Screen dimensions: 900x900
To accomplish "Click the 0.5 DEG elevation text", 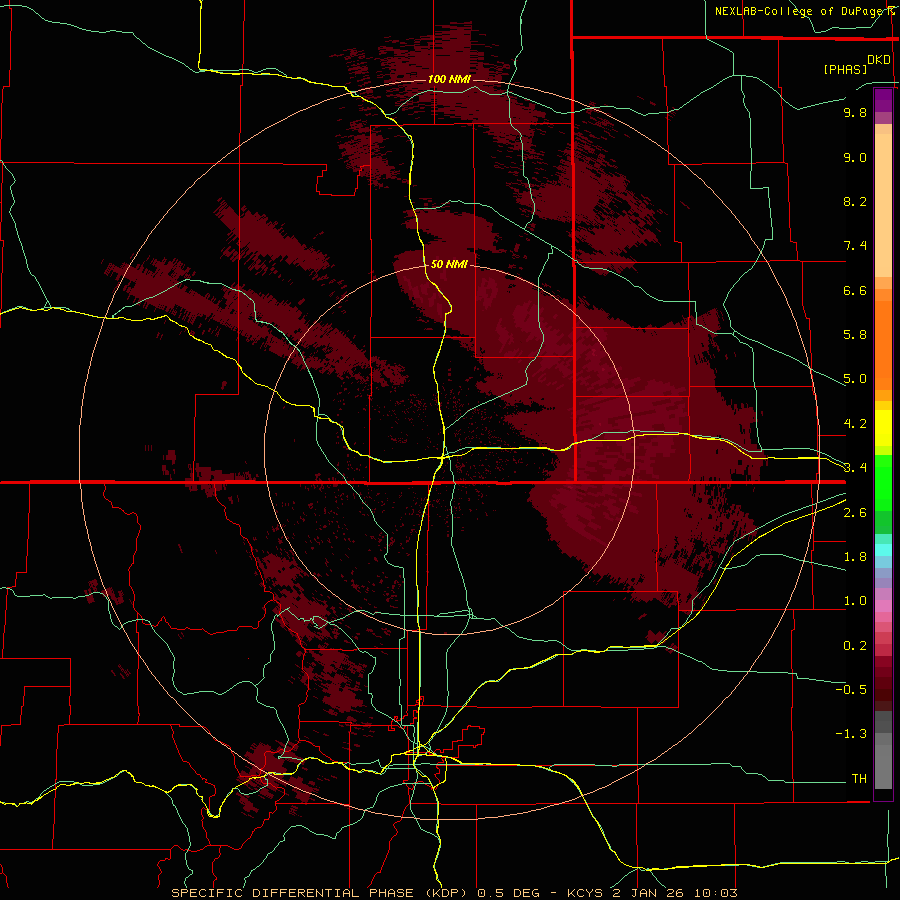I will point(509,893).
